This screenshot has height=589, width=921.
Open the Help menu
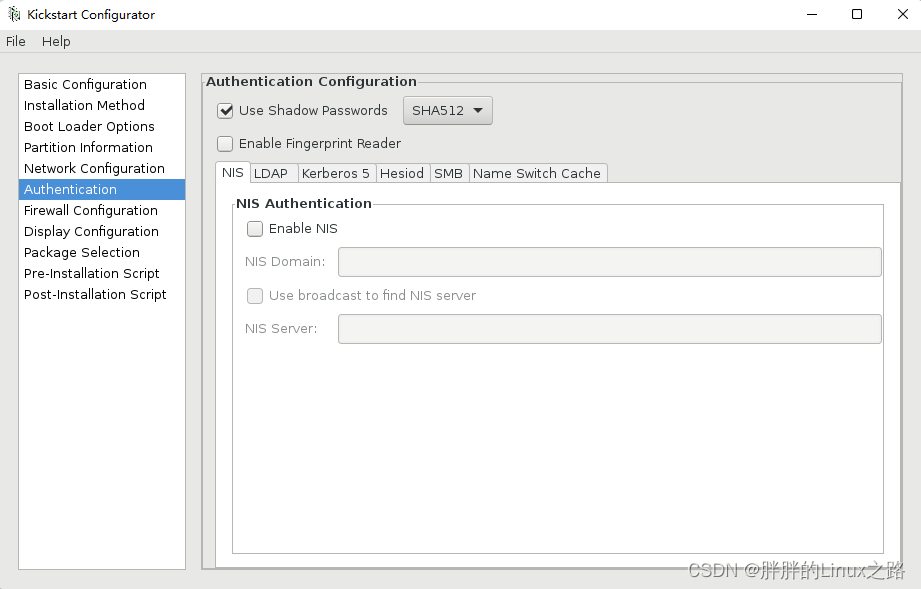56,41
